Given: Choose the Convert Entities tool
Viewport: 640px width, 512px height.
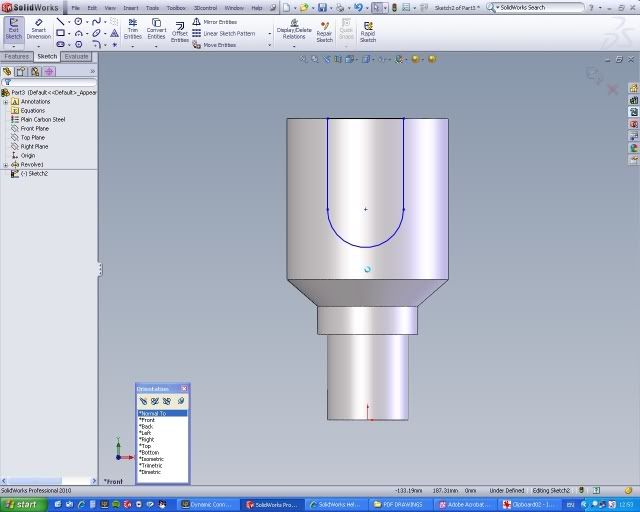Looking at the screenshot, I should 156,28.
